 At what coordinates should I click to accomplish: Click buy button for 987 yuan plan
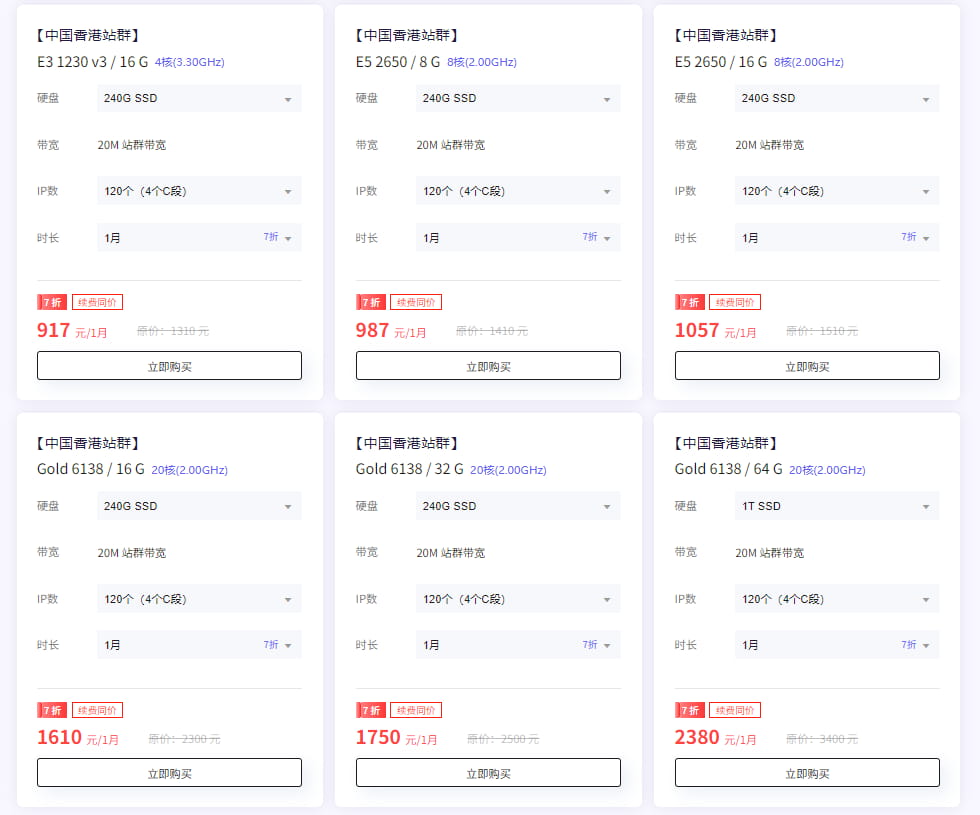pos(488,366)
